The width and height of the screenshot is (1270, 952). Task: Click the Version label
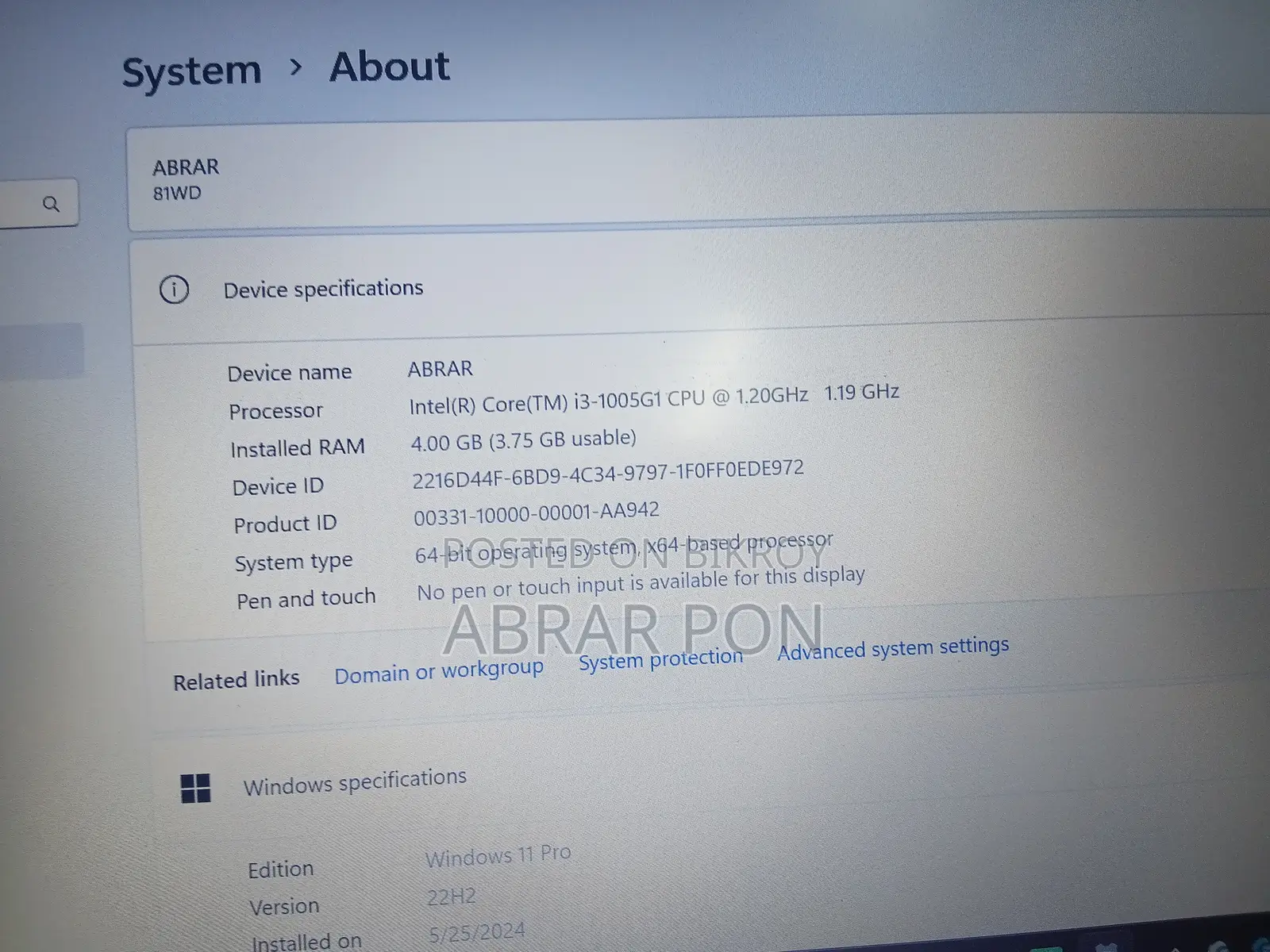(284, 907)
